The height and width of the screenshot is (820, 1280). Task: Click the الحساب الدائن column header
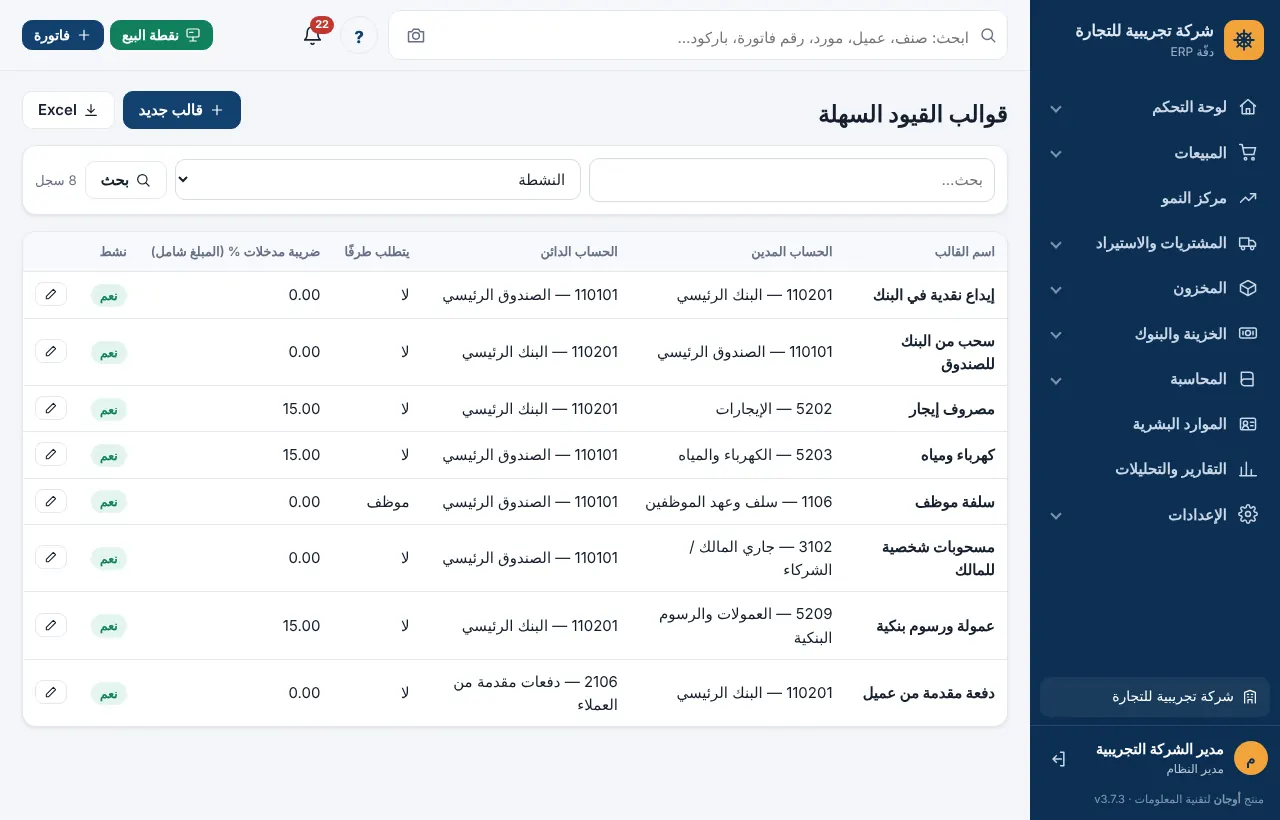579,251
